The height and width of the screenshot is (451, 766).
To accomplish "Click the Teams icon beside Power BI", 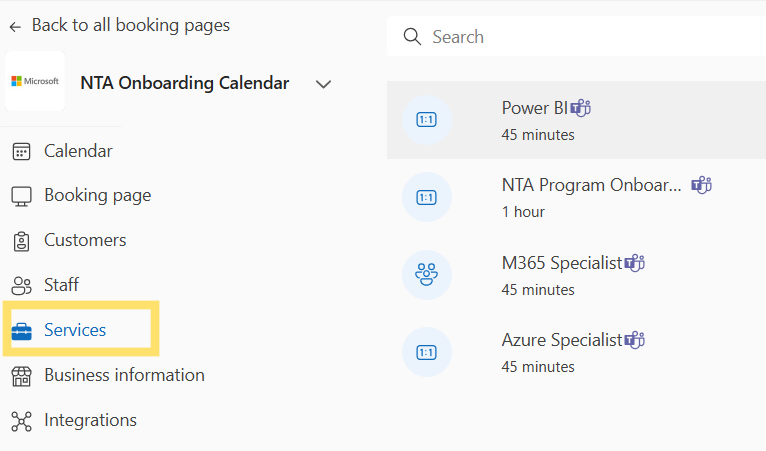I will click(x=580, y=108).
